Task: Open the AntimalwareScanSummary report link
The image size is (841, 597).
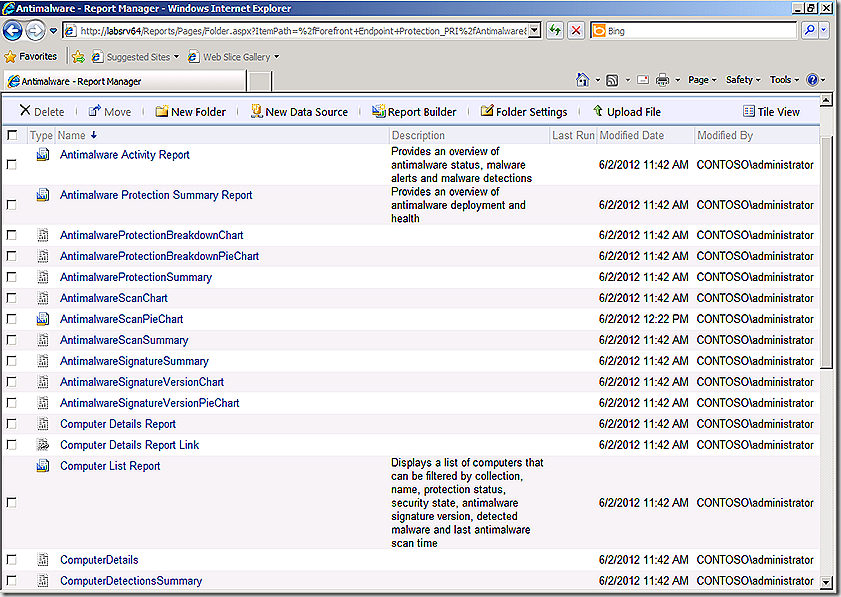Action: 124,340
